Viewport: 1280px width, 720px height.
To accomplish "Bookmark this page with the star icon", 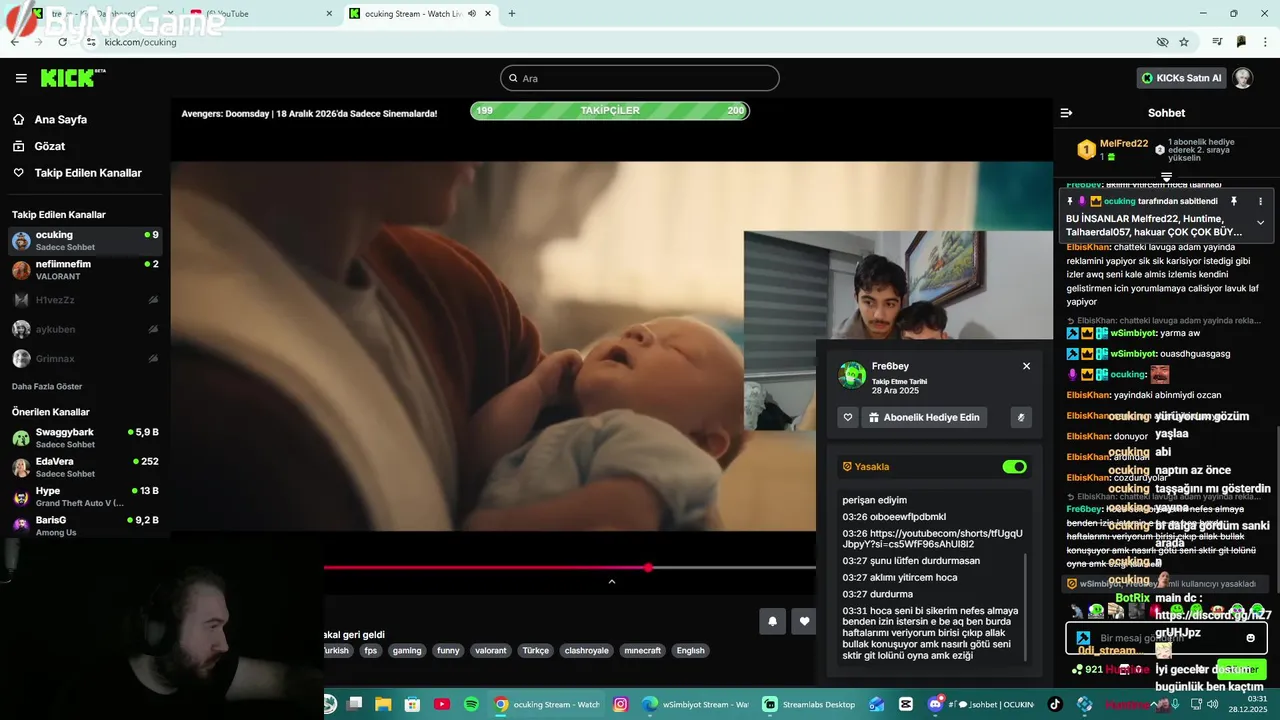I will [x=1184, y=42].
